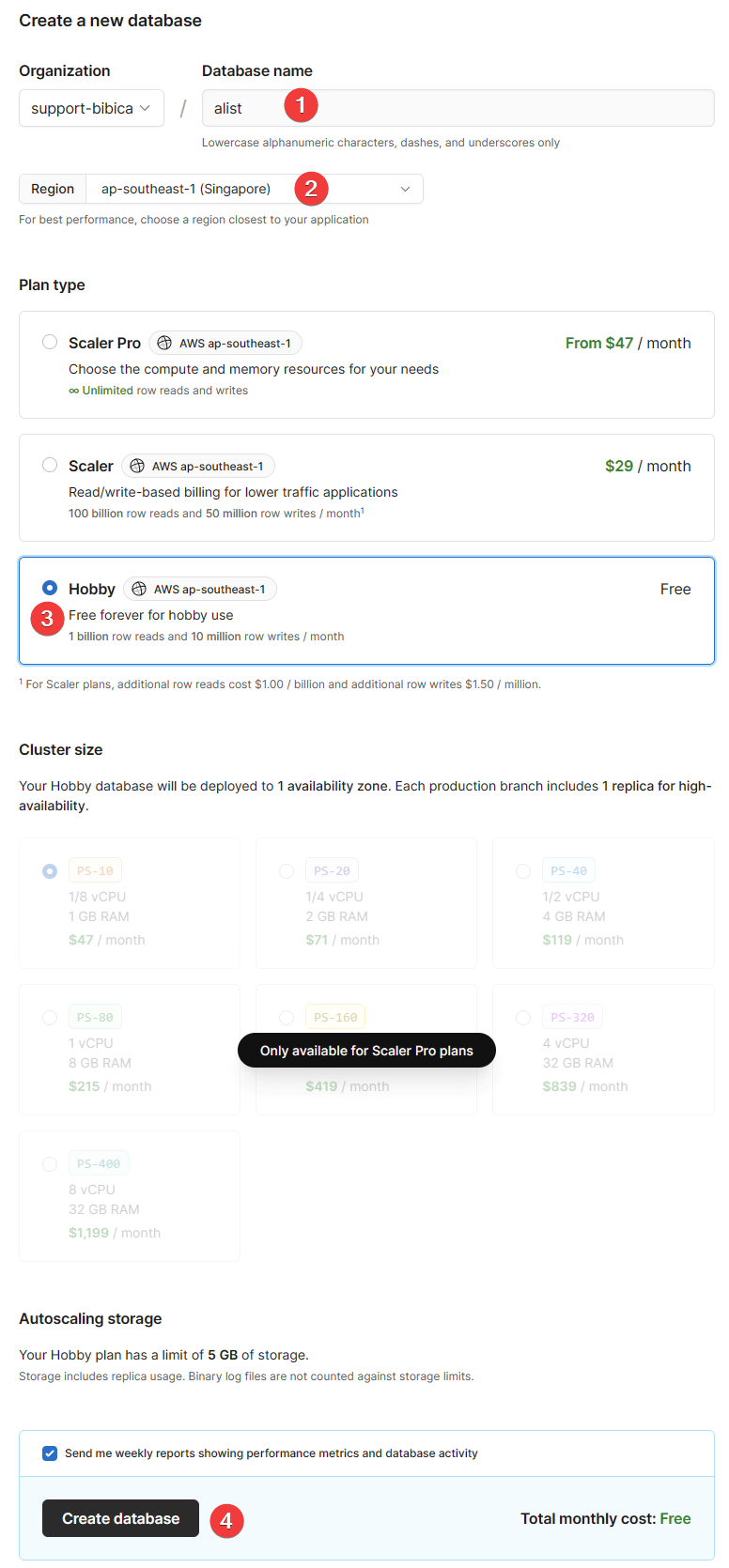Screen dimensions: 729x1568
Task: Select the PS-10 cluster size option
Action: tap(50, 871)
